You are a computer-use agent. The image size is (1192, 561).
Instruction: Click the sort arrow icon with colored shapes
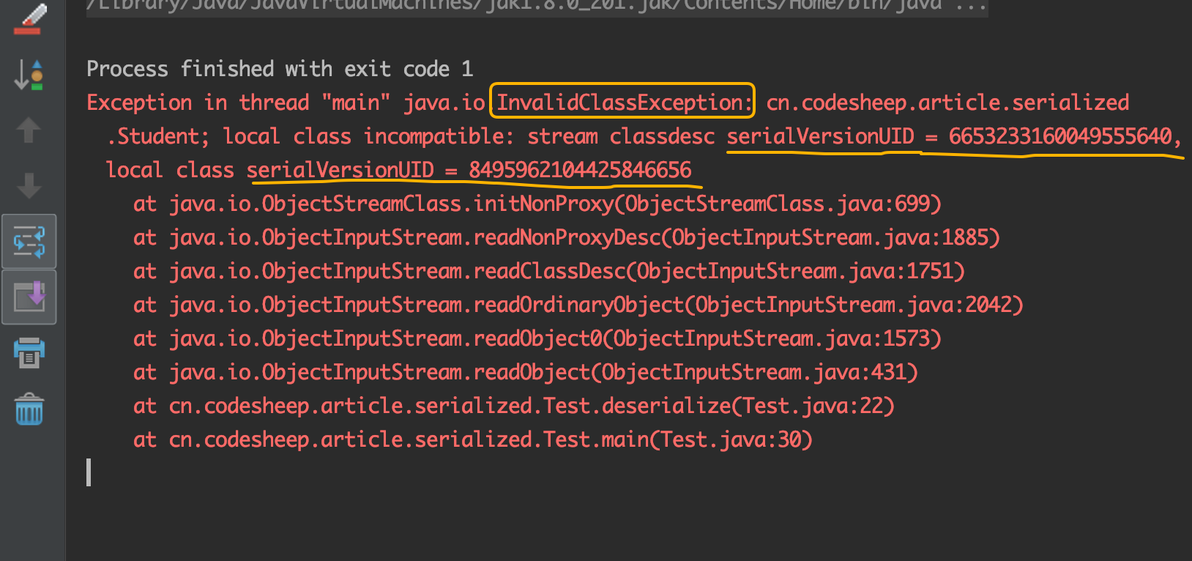click(x=29, y=74)
